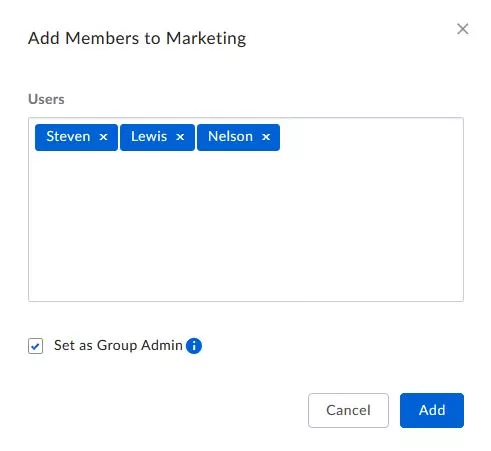
Task: Toggle the Group Admin checkmark box
Action: tap(35, 346)
